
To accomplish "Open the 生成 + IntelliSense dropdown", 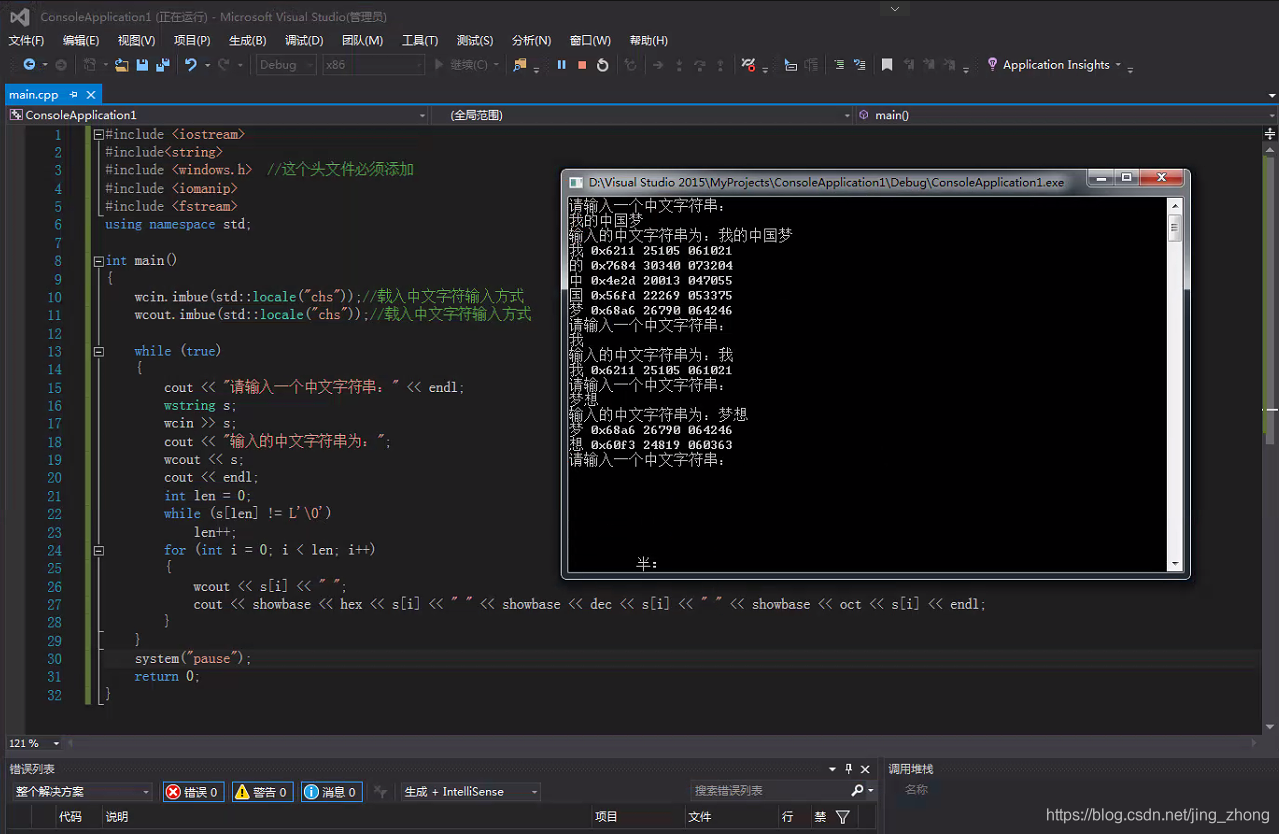I will (470, 792).
